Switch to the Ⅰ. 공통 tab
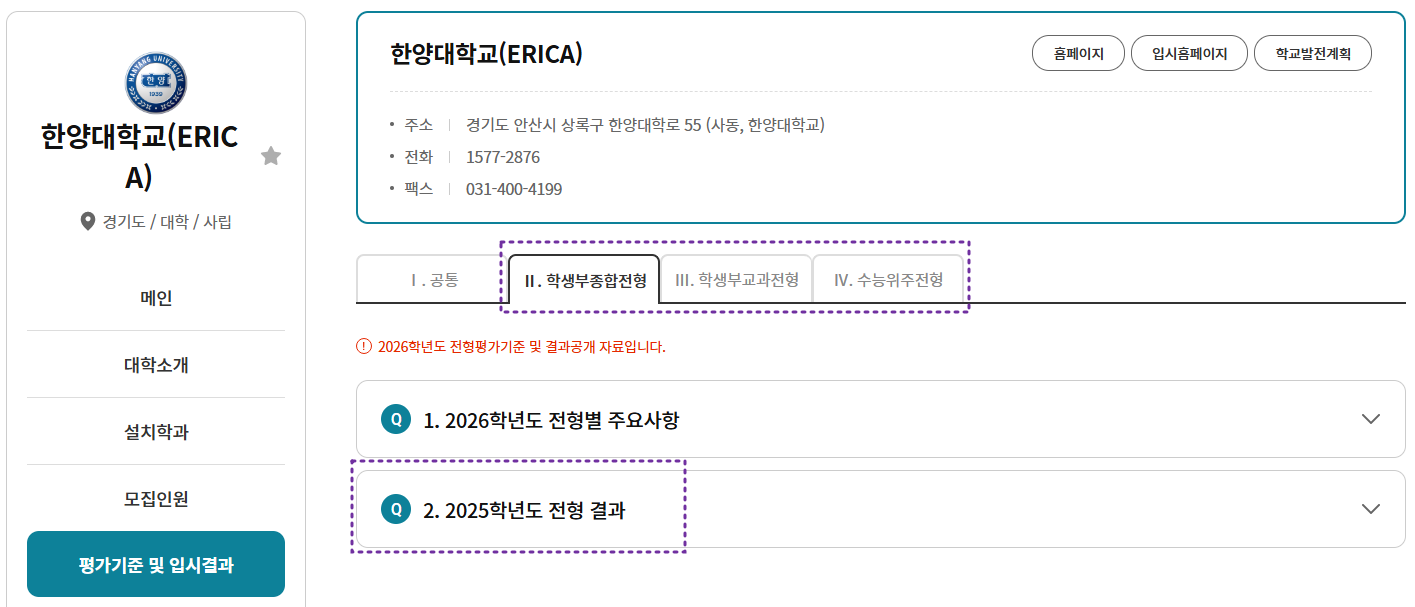This screenshot has height=607, width=1415. pyautogui.click(x=432, y=279)
